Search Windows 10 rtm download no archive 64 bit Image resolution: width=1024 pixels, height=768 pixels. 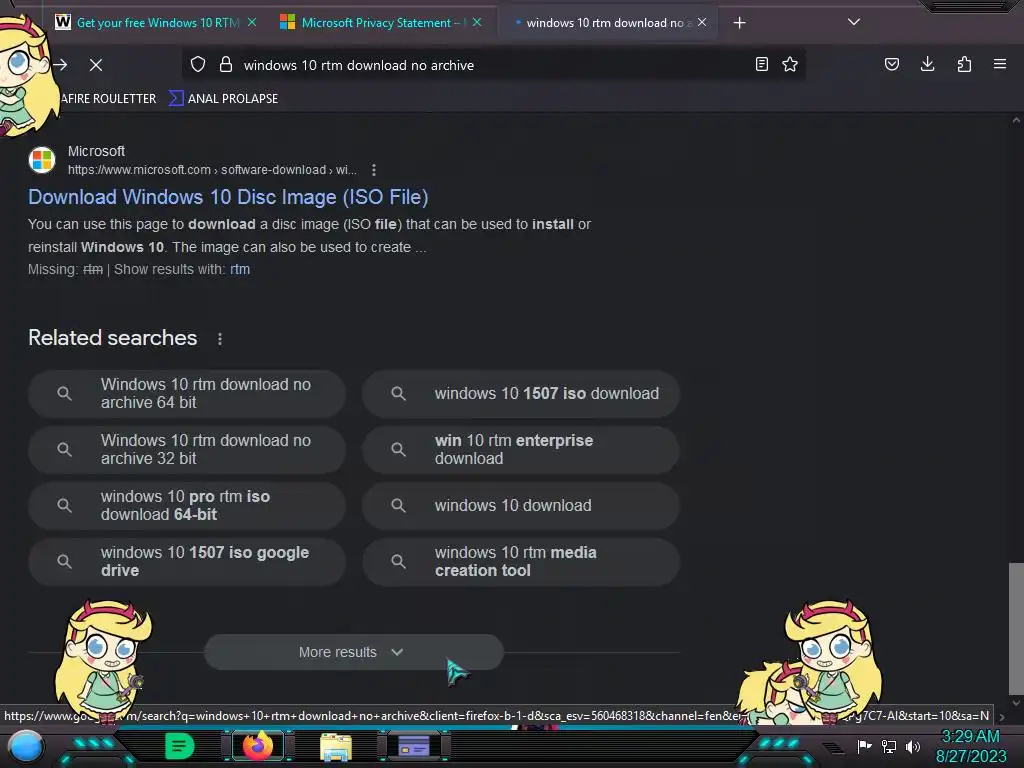[x=187, y=394]
